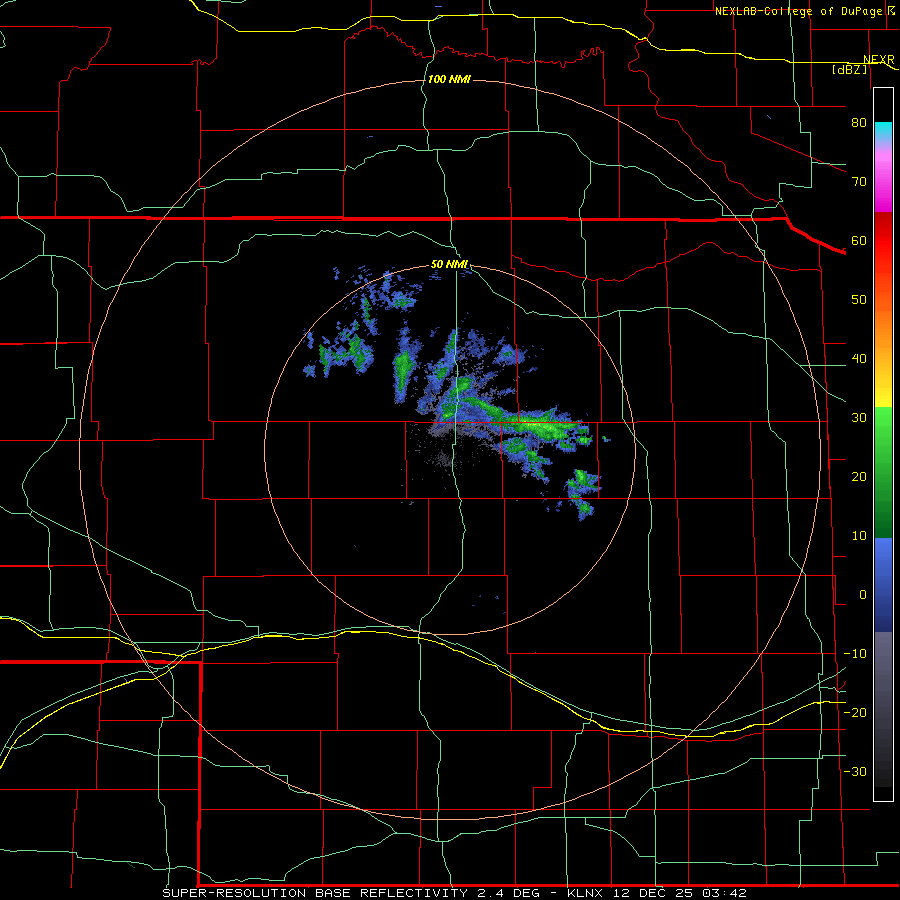Click the 60 dBZ scale value
This screenshot has width=900, height=900.
859,240
